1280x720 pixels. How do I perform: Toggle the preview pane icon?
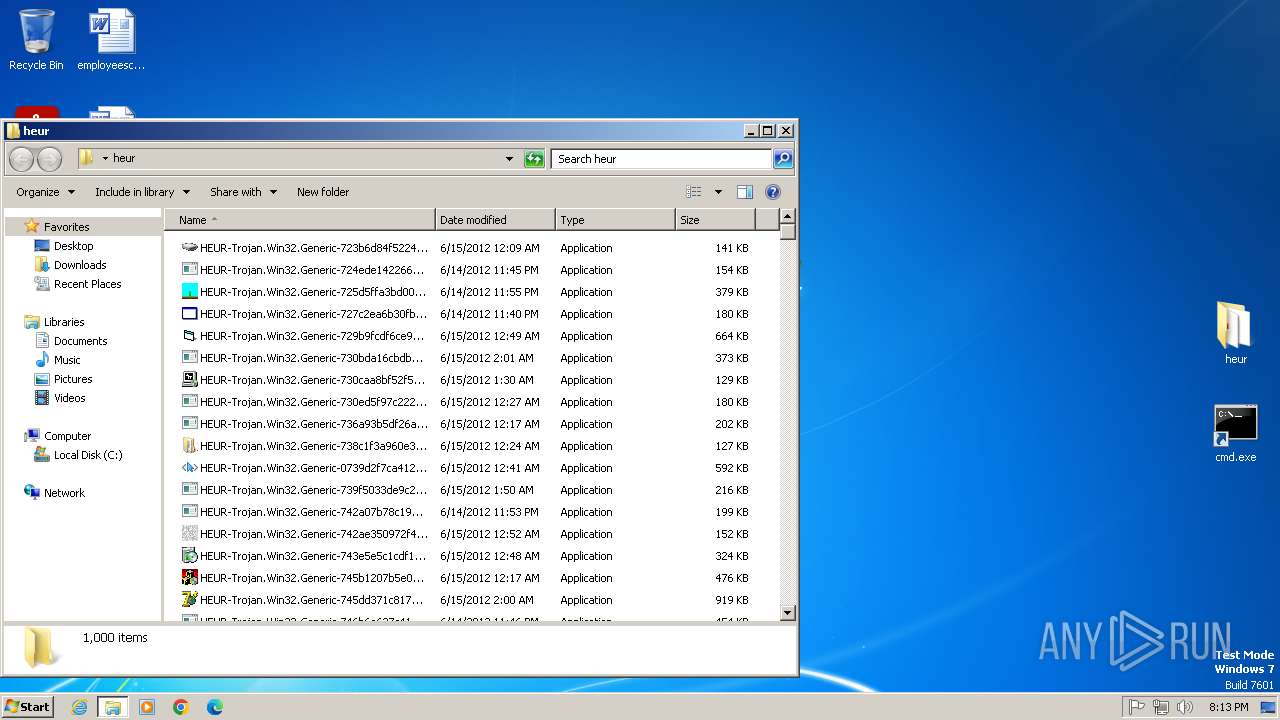[x=744, y=192]
